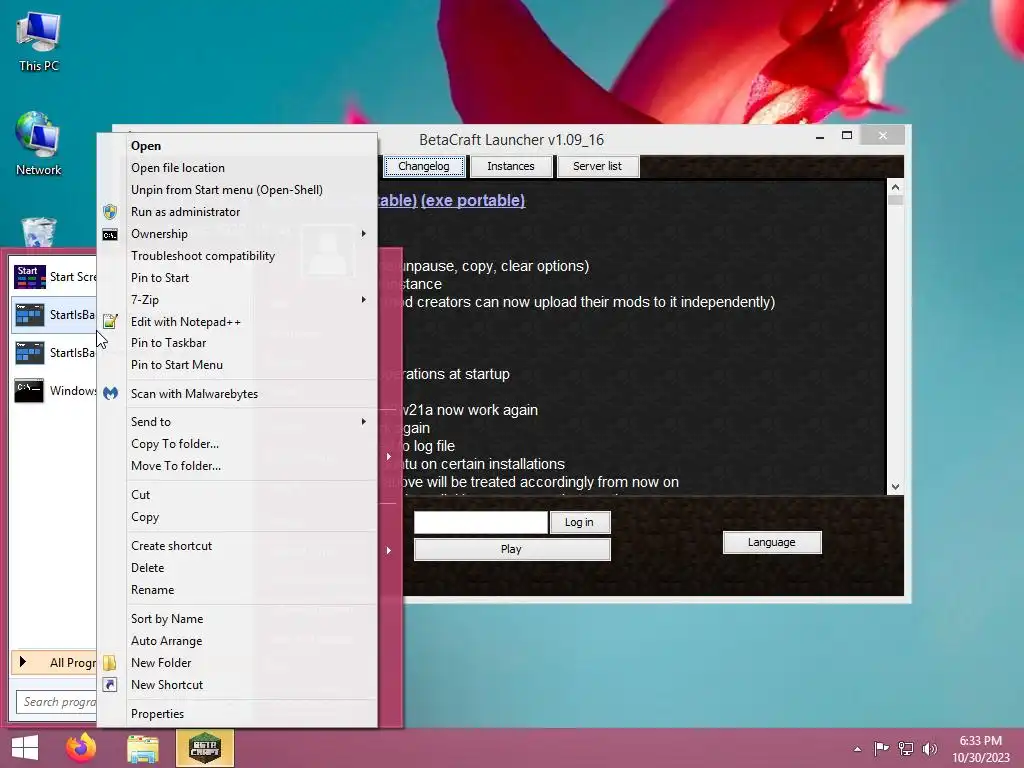This screenshot has width=1024, height=768.
Task: Click the Search programs field
Action: [57, 702]
